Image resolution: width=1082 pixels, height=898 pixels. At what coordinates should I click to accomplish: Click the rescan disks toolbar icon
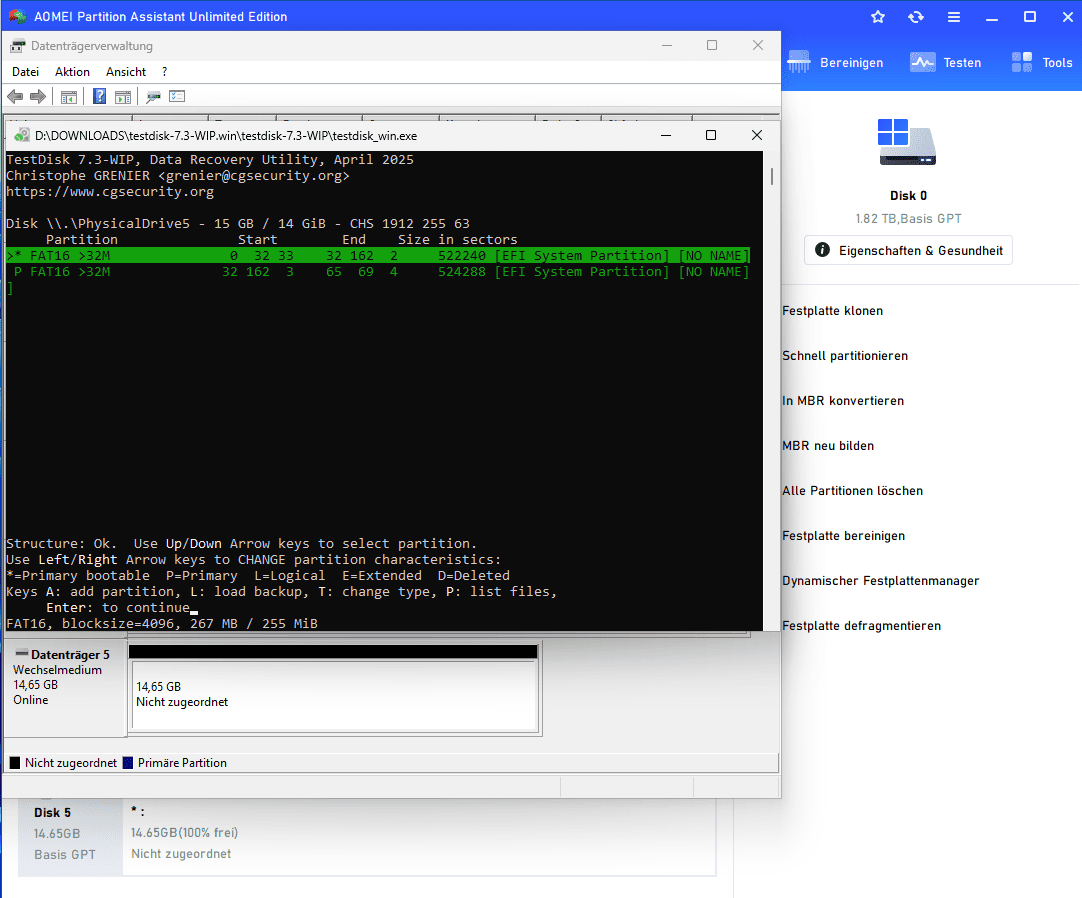pos(153,97)
